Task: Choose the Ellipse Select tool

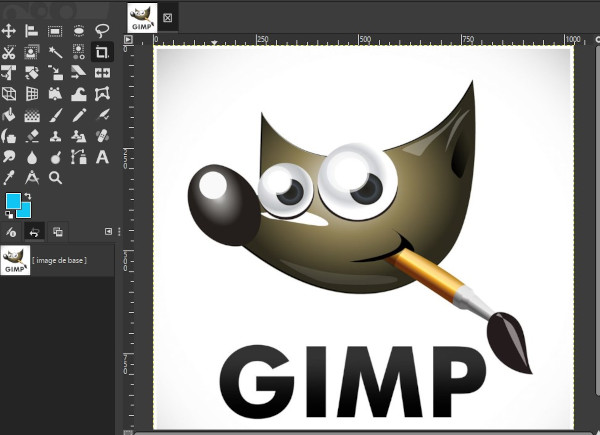Action: pyautogui.click(x=79, y=31)
